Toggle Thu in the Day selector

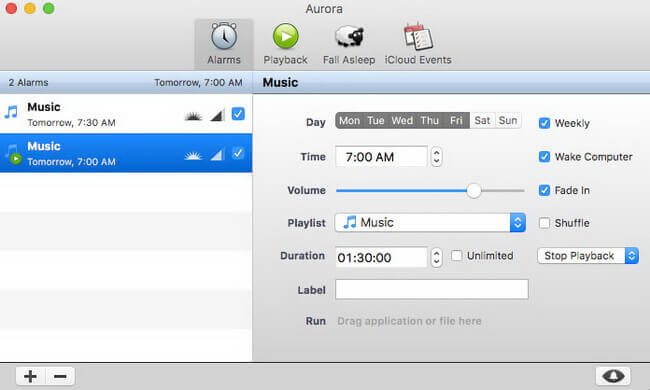point(429,121)
